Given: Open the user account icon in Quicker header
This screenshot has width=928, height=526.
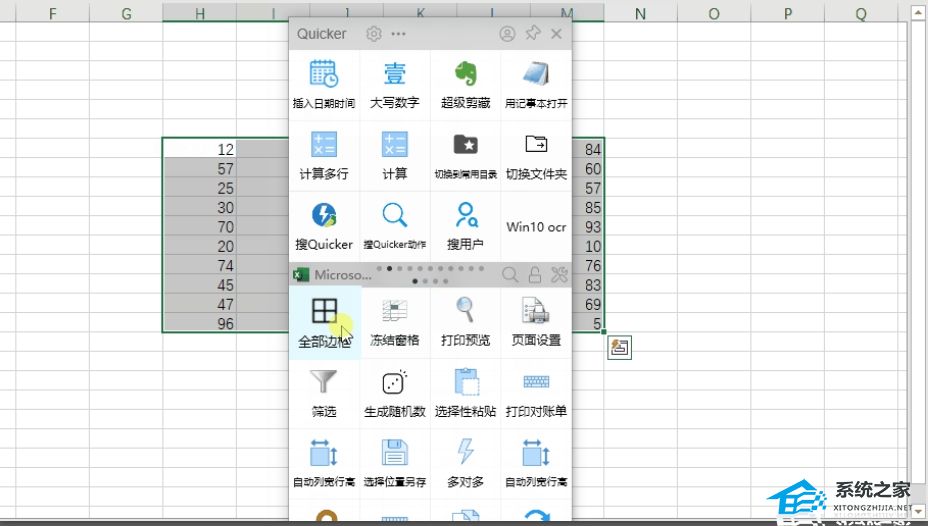Looking at the screenshot, I should point(507,34).
